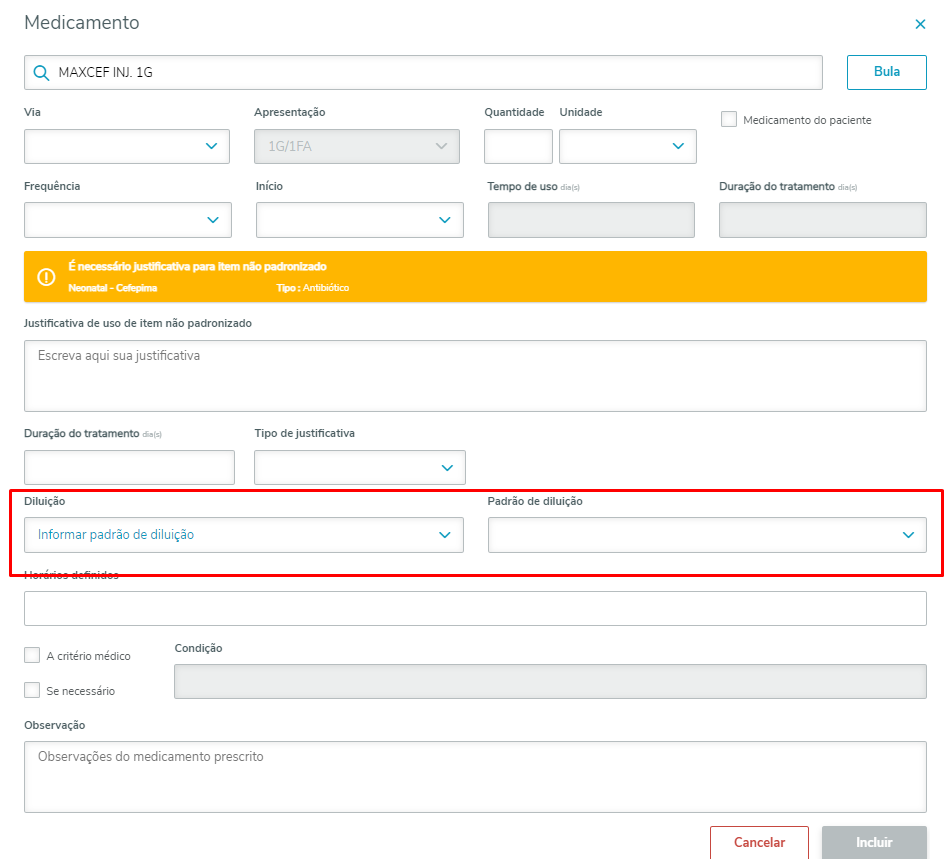Screen dimensions: 949x859
Task: Click the search magnifier icon
Action: pos(41,73)
